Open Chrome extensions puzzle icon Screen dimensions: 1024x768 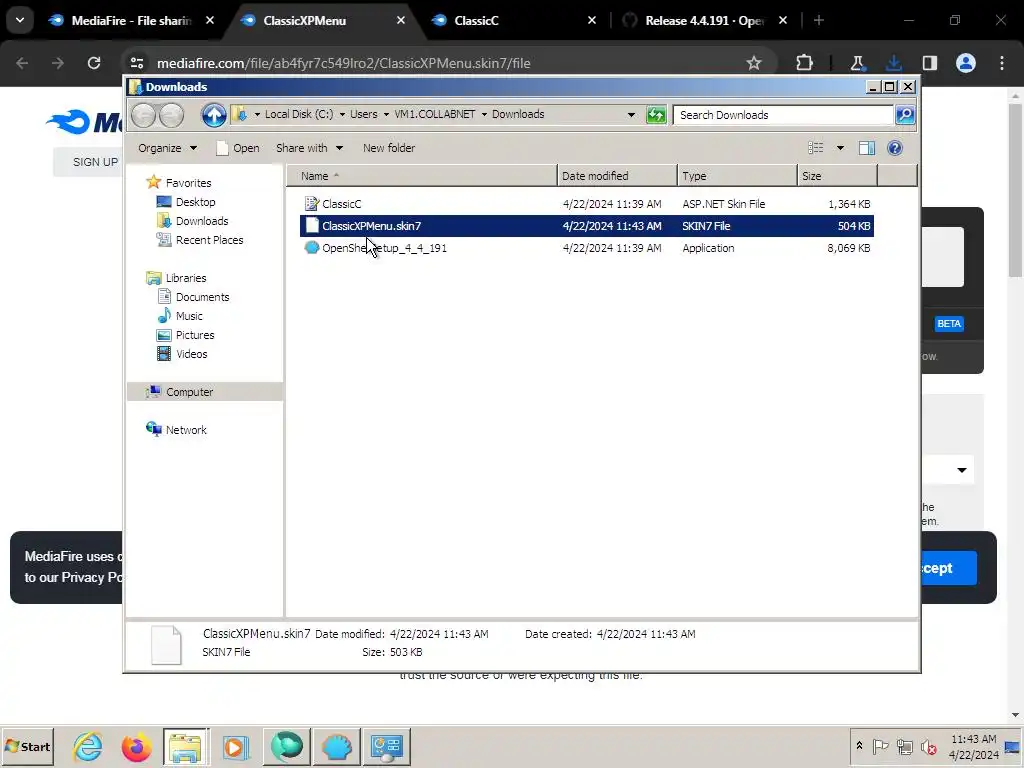805,63
